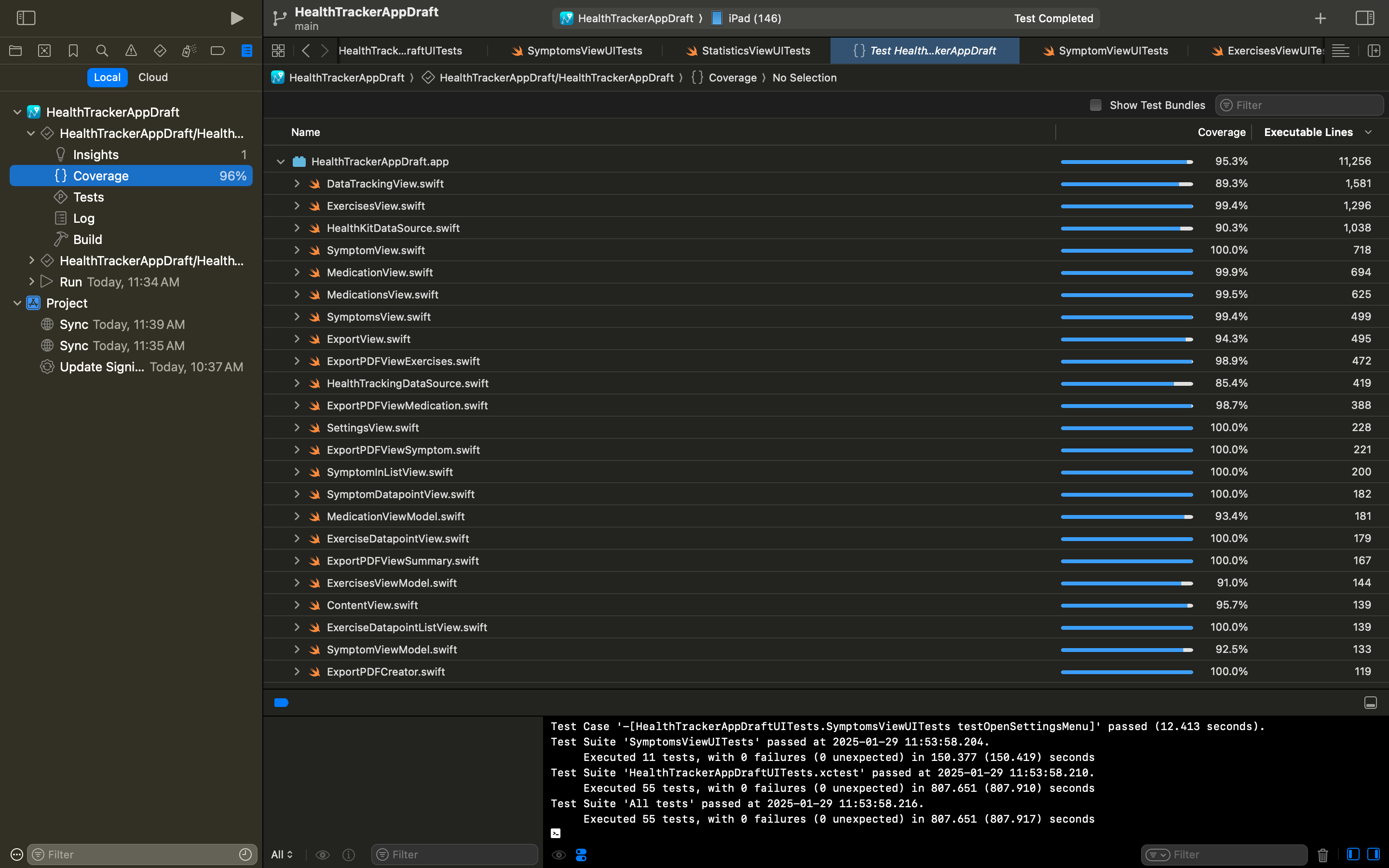Viewport: 1389px width, 868px height.
Task: Click the Executable Lines column header button
Action: (1308, 131)
